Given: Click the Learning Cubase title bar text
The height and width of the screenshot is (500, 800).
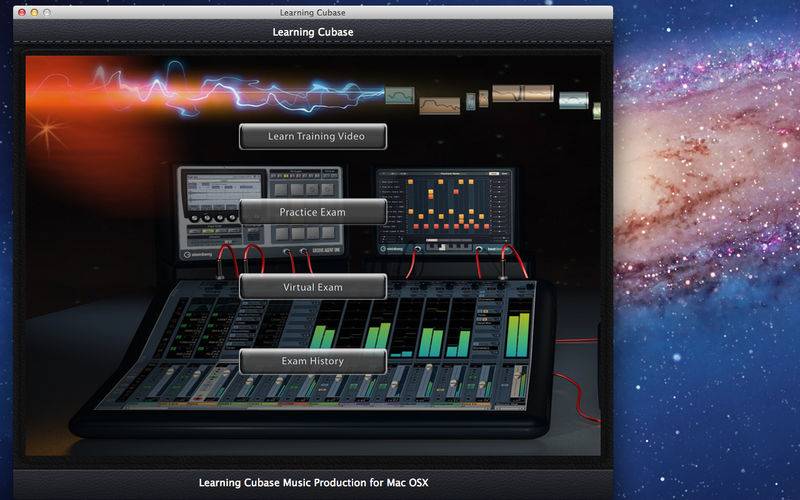Looking at the screenshot, I should (x=313, y=12).
